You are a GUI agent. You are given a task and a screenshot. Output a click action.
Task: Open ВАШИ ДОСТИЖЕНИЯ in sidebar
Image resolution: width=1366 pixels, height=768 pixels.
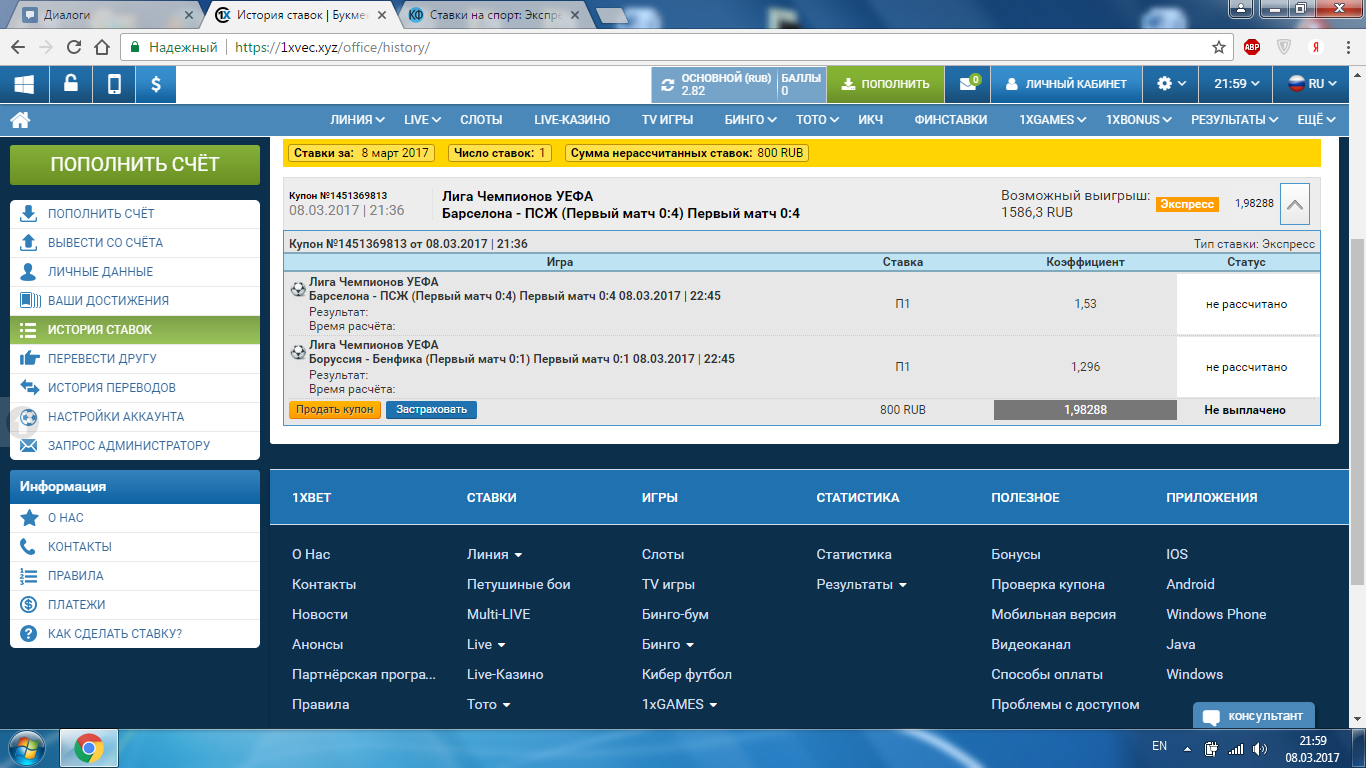tap(135, 300)
